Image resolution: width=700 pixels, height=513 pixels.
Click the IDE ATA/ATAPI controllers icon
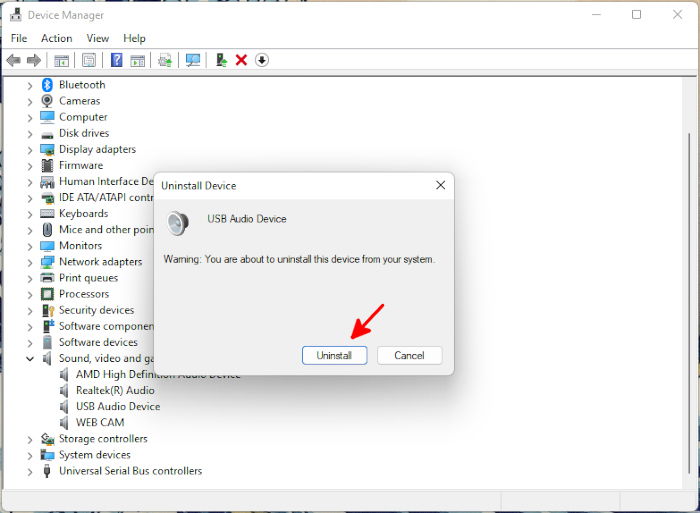pos(47,198)
